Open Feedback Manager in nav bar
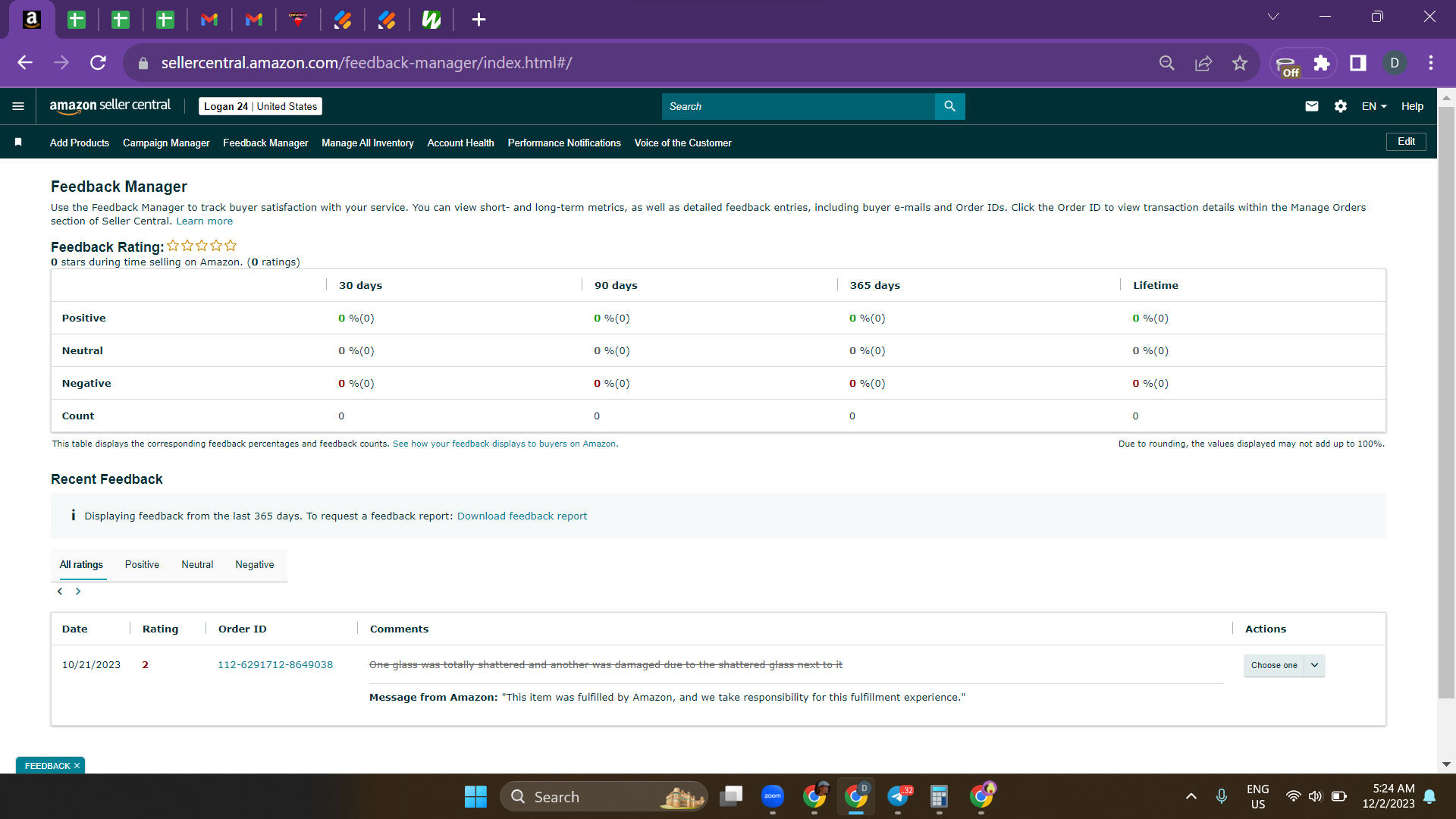Screen dimensions: 1456x819 pyautogui.click(x=265, y=143)
